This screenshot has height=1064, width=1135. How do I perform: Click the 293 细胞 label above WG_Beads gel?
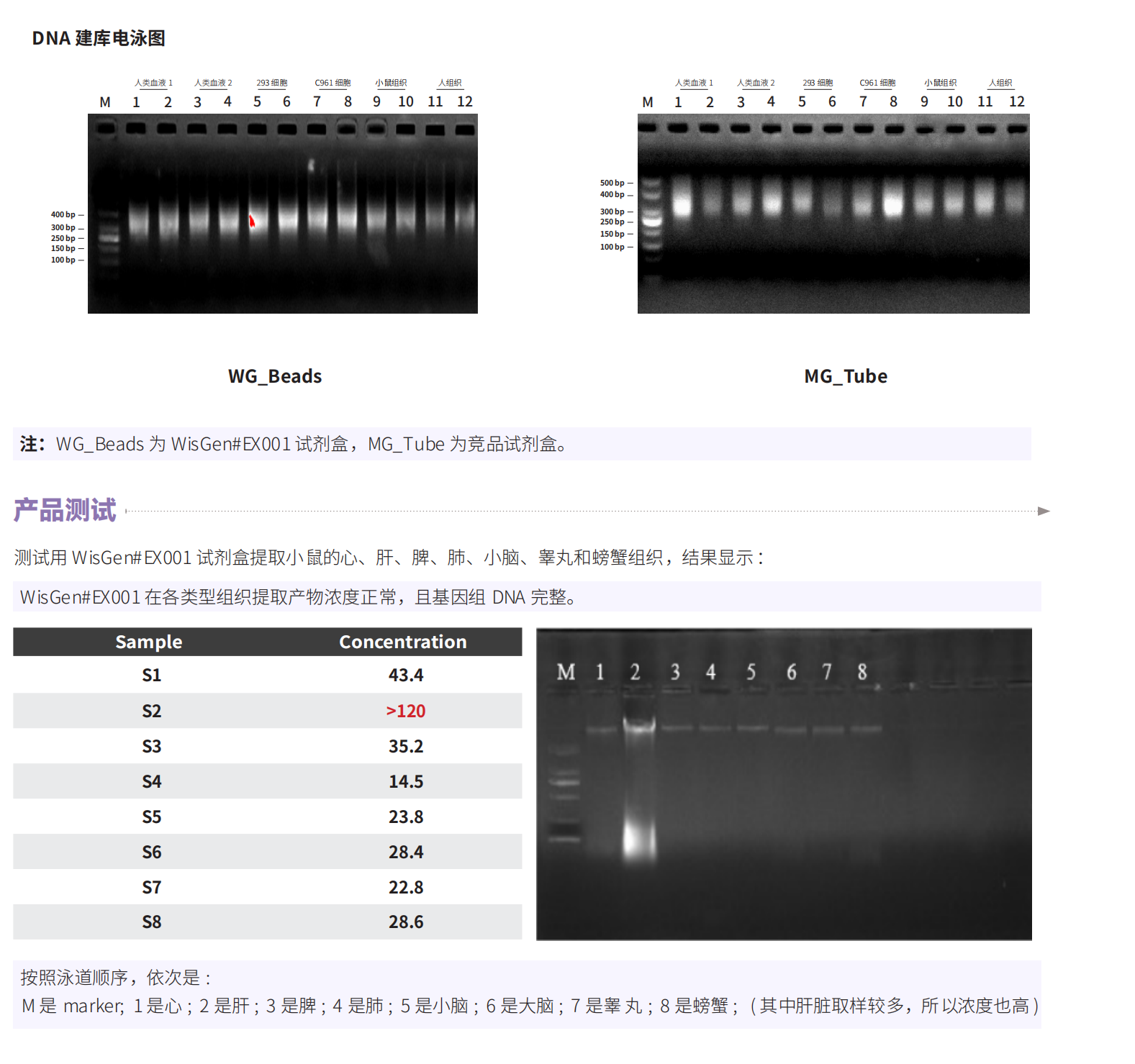coord(272,83)
